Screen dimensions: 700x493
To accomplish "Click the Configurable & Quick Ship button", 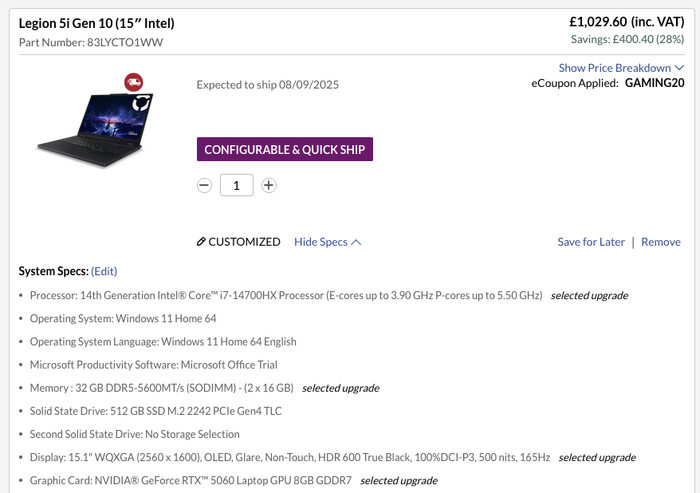I will (x=285, y=150).
